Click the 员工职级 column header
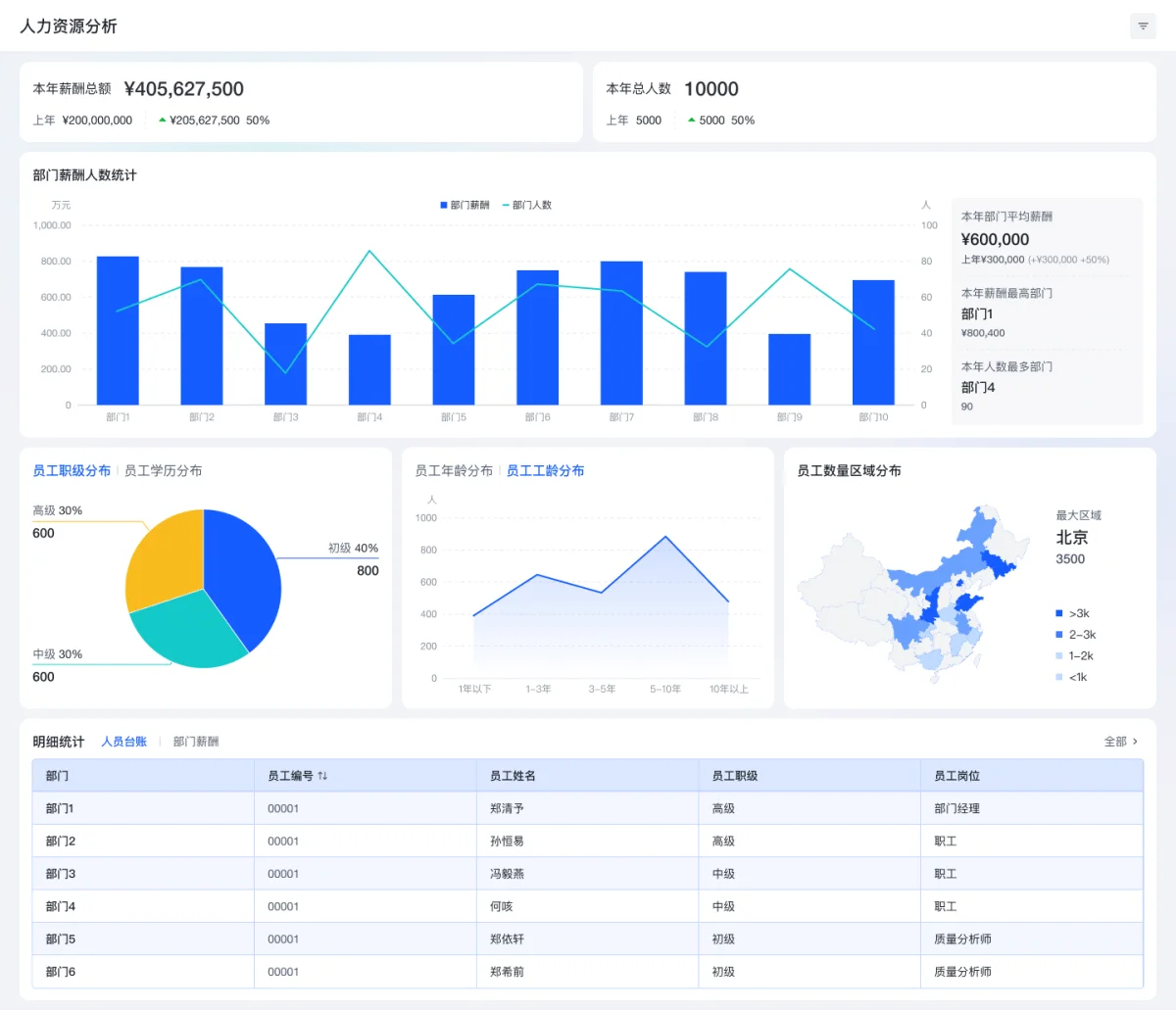The image size is (1176, 1010). [735, 776]
